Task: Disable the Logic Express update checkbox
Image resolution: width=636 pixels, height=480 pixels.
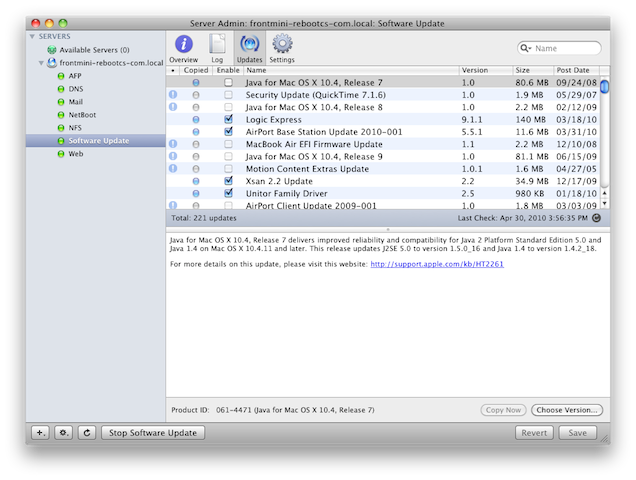Action: [x=229, y=119]
